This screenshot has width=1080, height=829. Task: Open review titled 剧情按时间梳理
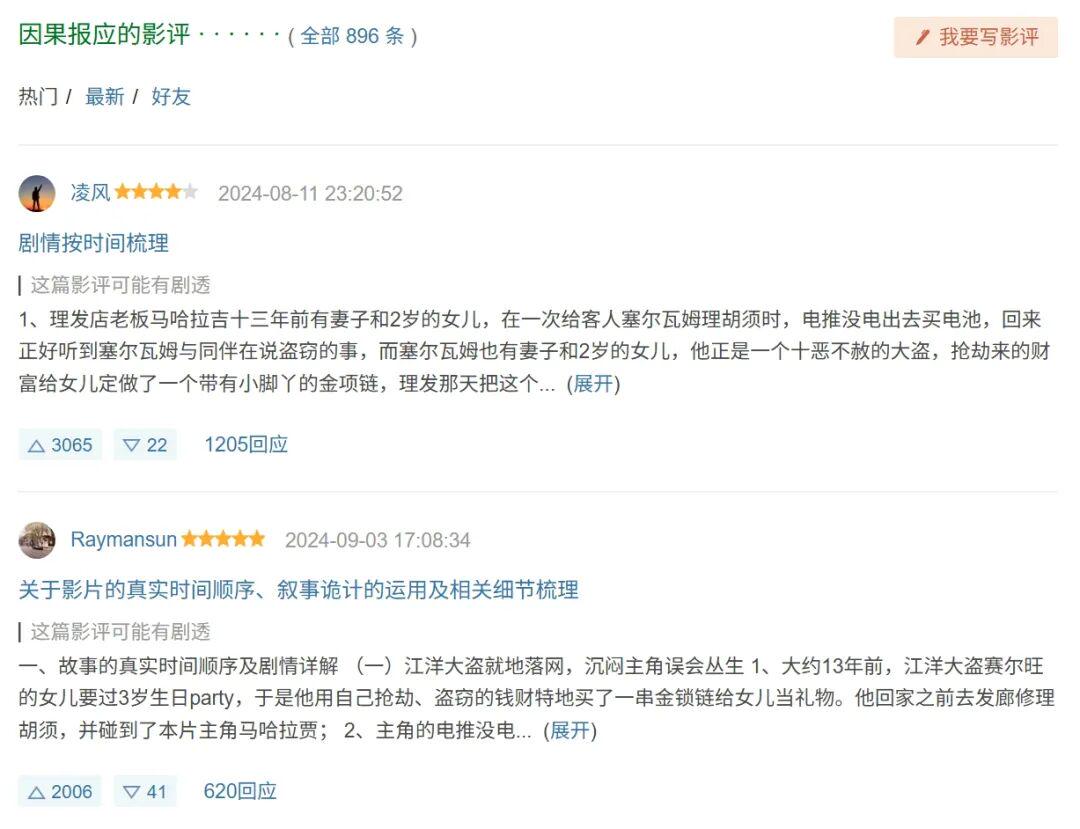[x=94, y=243]
